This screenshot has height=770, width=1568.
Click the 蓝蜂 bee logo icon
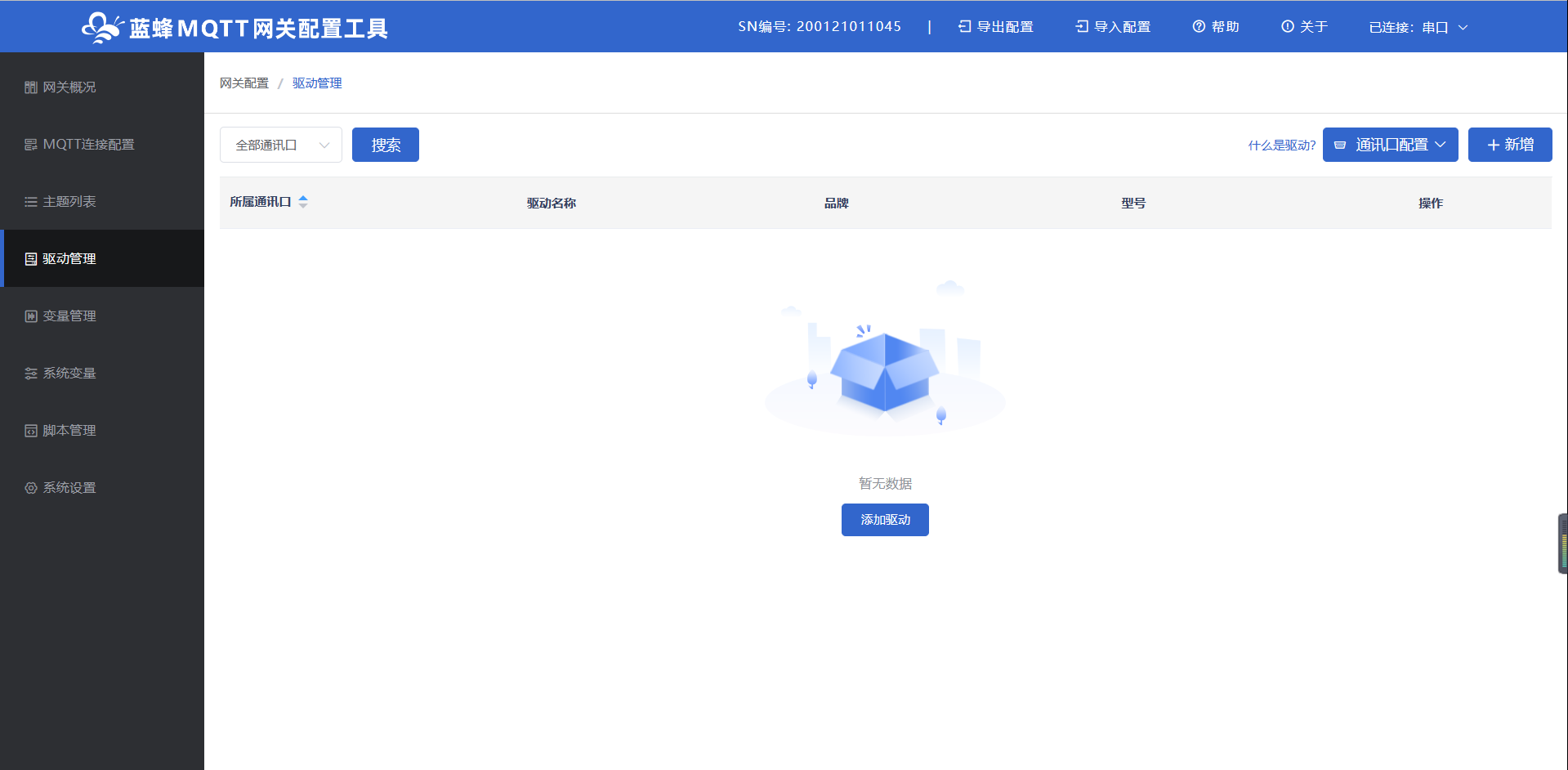coord(101,28)
